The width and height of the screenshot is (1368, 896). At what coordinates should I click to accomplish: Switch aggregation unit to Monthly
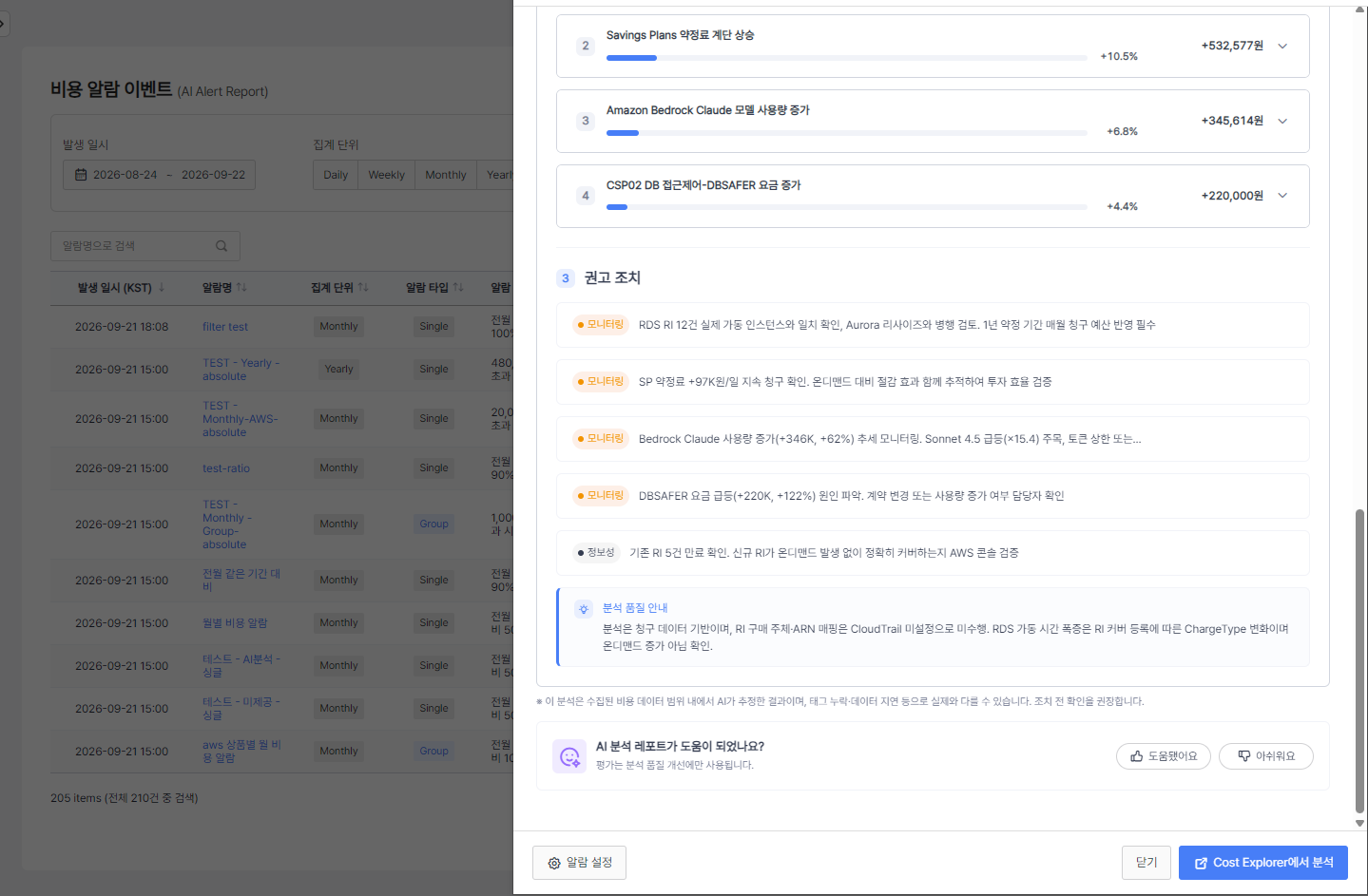coord(446,175)
